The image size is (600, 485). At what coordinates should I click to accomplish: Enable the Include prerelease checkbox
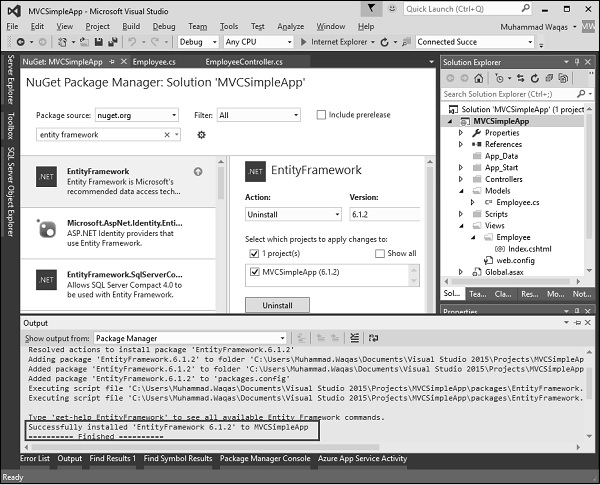(321, 115)
